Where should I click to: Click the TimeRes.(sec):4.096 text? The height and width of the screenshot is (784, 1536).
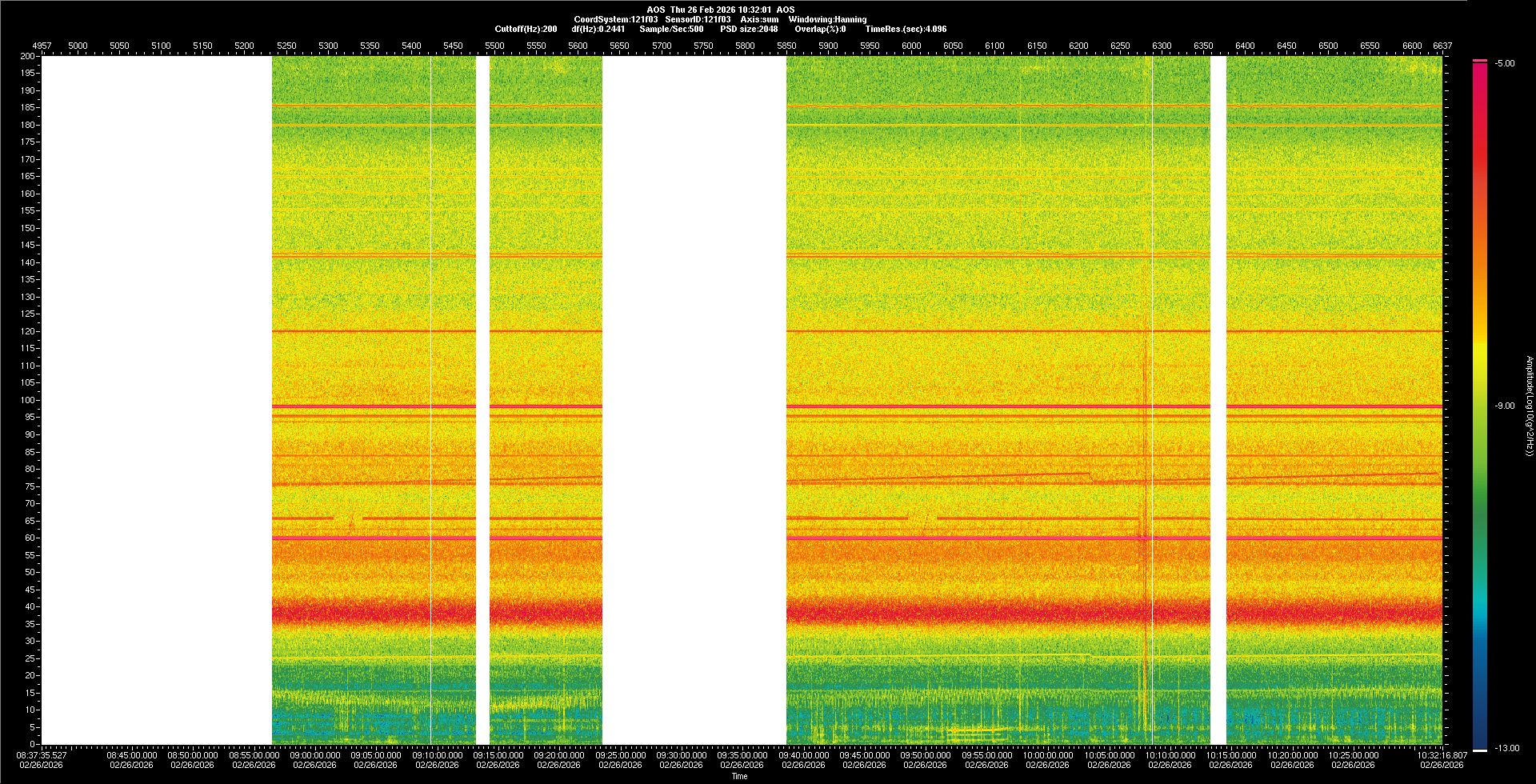906,29
